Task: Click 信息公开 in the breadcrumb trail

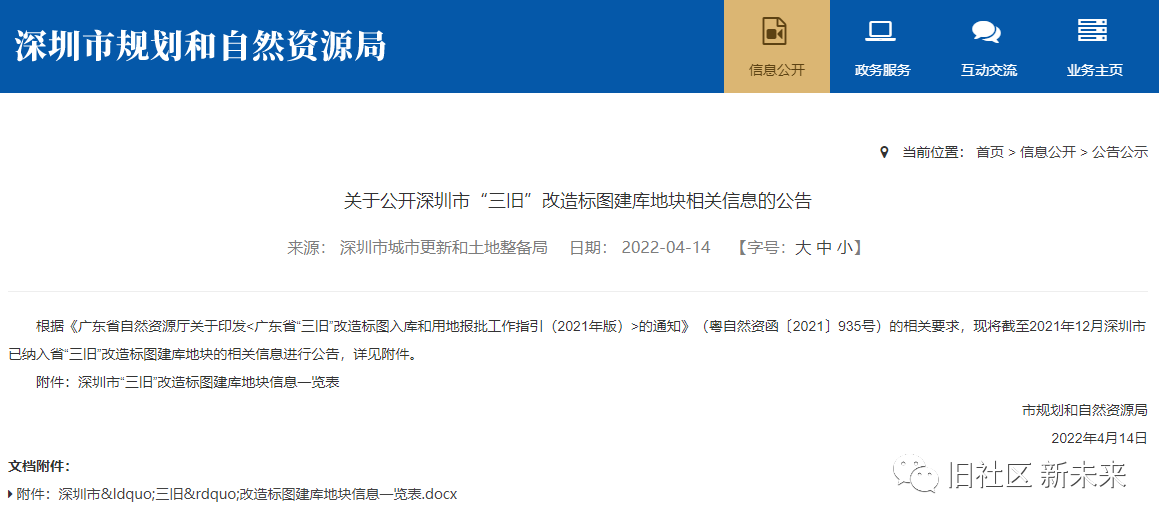Action: tap(1047, 152)
